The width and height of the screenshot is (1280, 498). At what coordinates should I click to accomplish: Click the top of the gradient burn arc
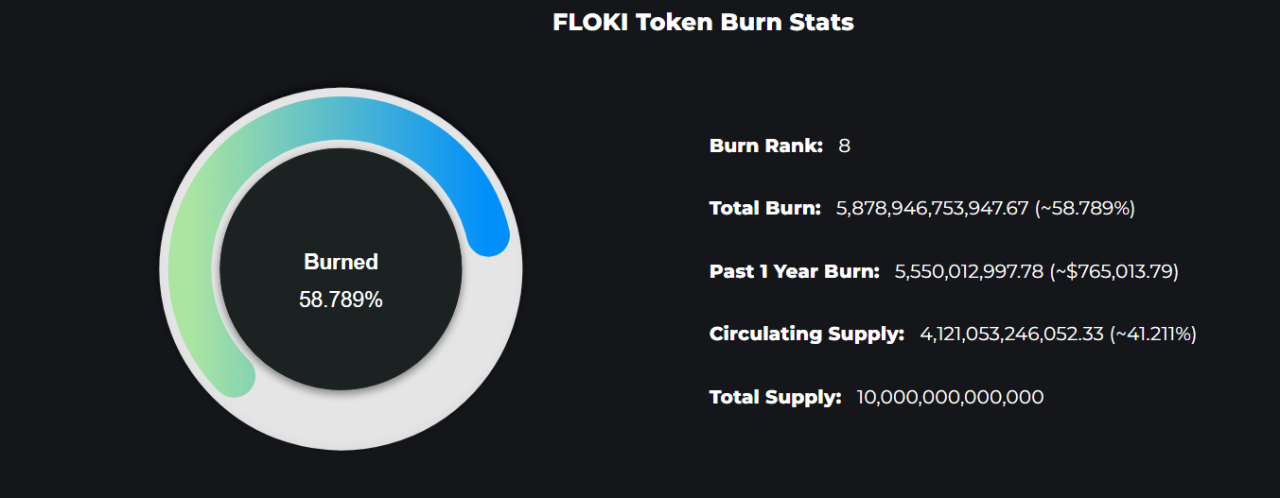pos(341,116)
